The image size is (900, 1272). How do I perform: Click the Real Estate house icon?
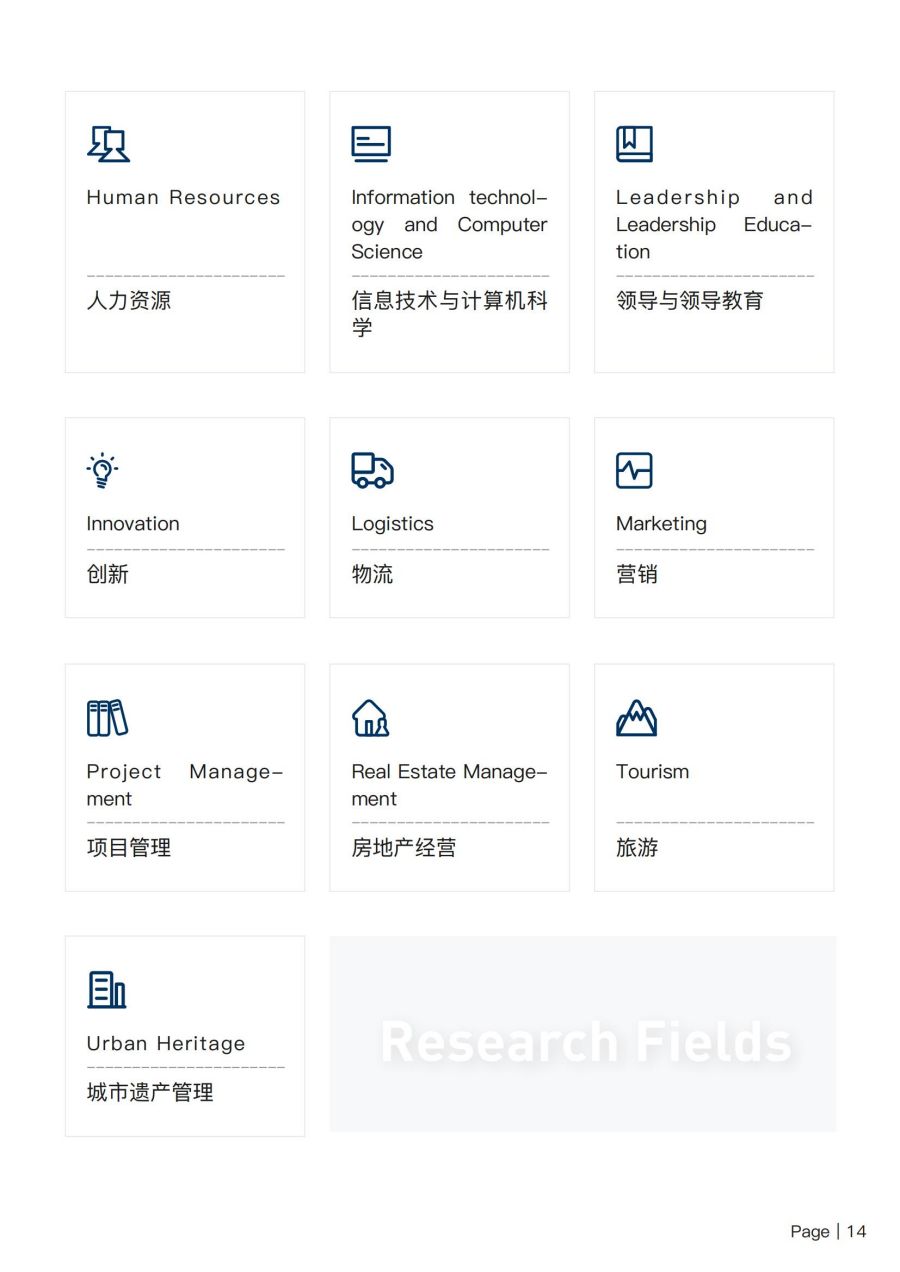(x=370, y=718)
